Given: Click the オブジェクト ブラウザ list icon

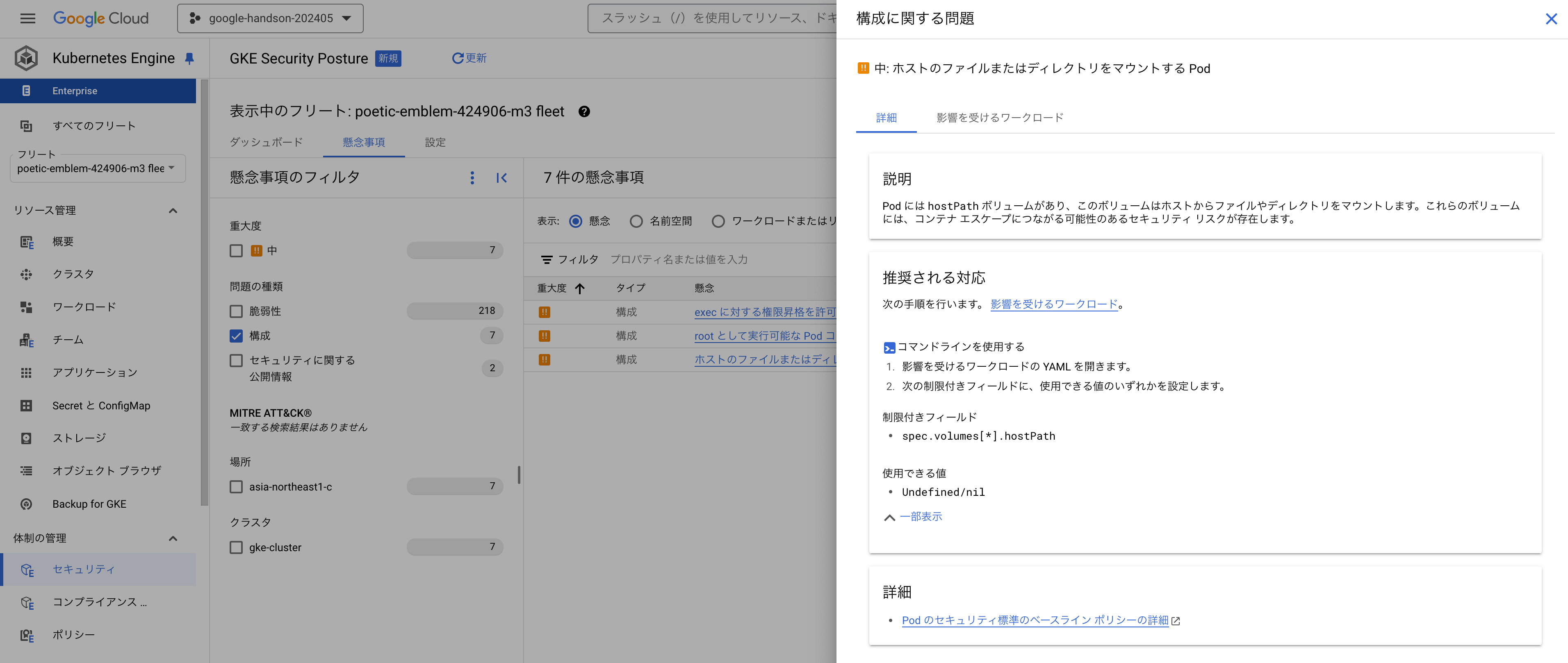Looking at the screenshot, I should click(x=26, y=471).
